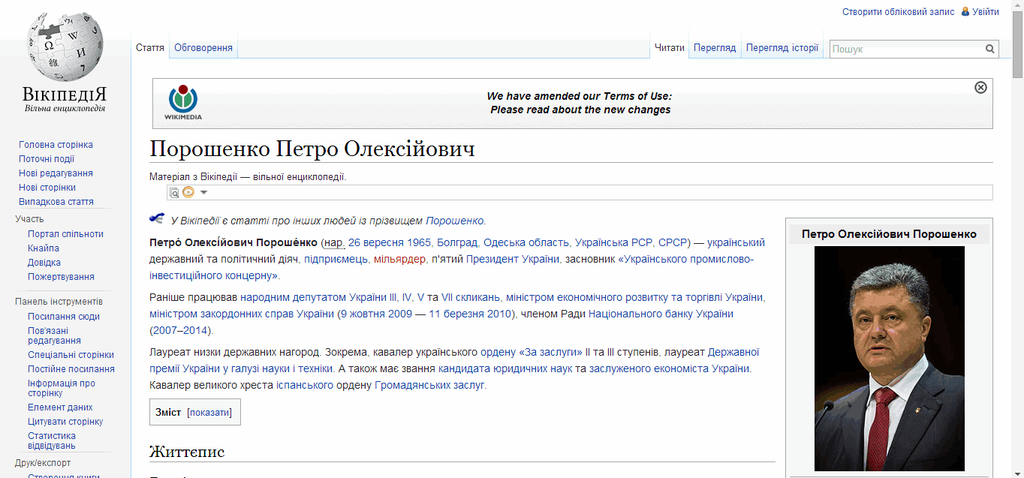The image size is (1024, 478).
Task: Open the red мільярдер link
Action: pyautogui.click(x=399, y=259)
